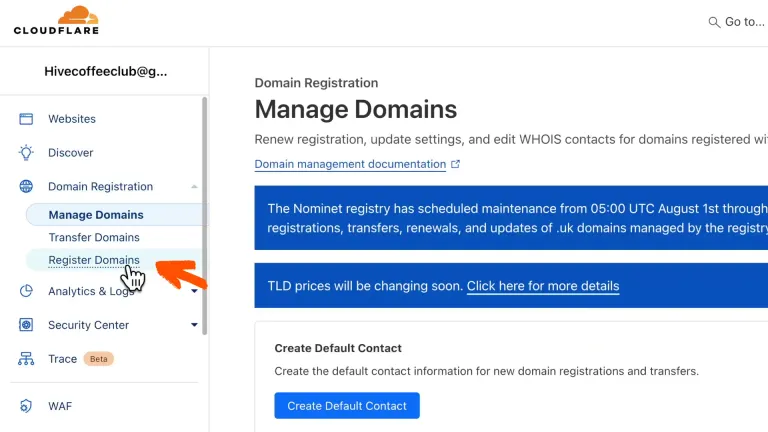Open Domain management documentation link
The width and height of the screenshot is (768, 432).
[x=350, y=164]
